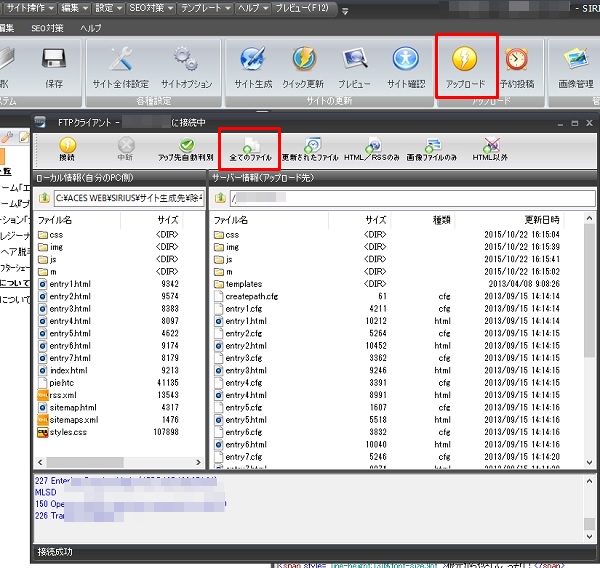Select server entry1.cfg file
Viewport: 600px width, 568px height.
point(238,308)
